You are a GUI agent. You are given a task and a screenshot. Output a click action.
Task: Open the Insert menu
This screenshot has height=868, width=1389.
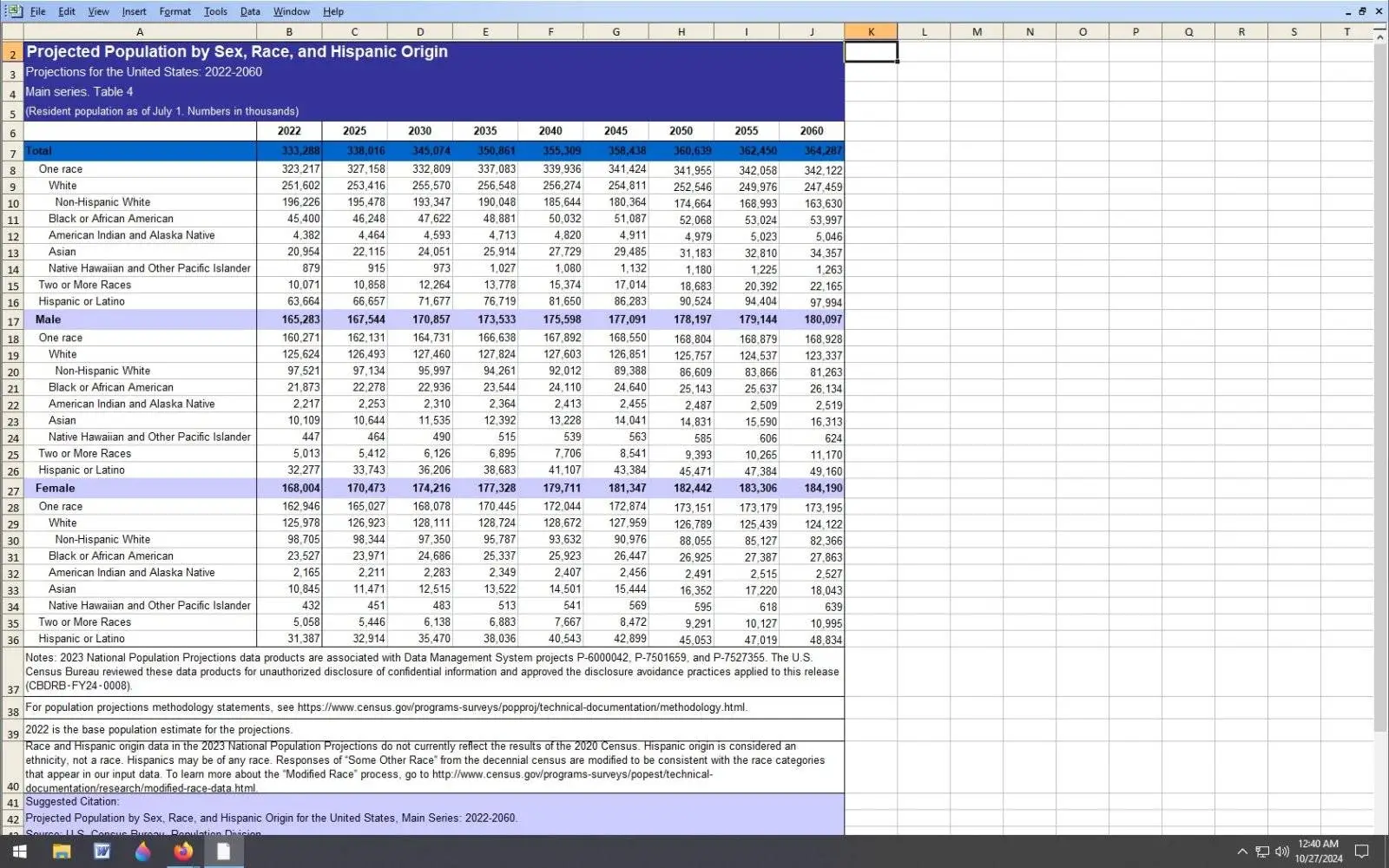[134, 11]
